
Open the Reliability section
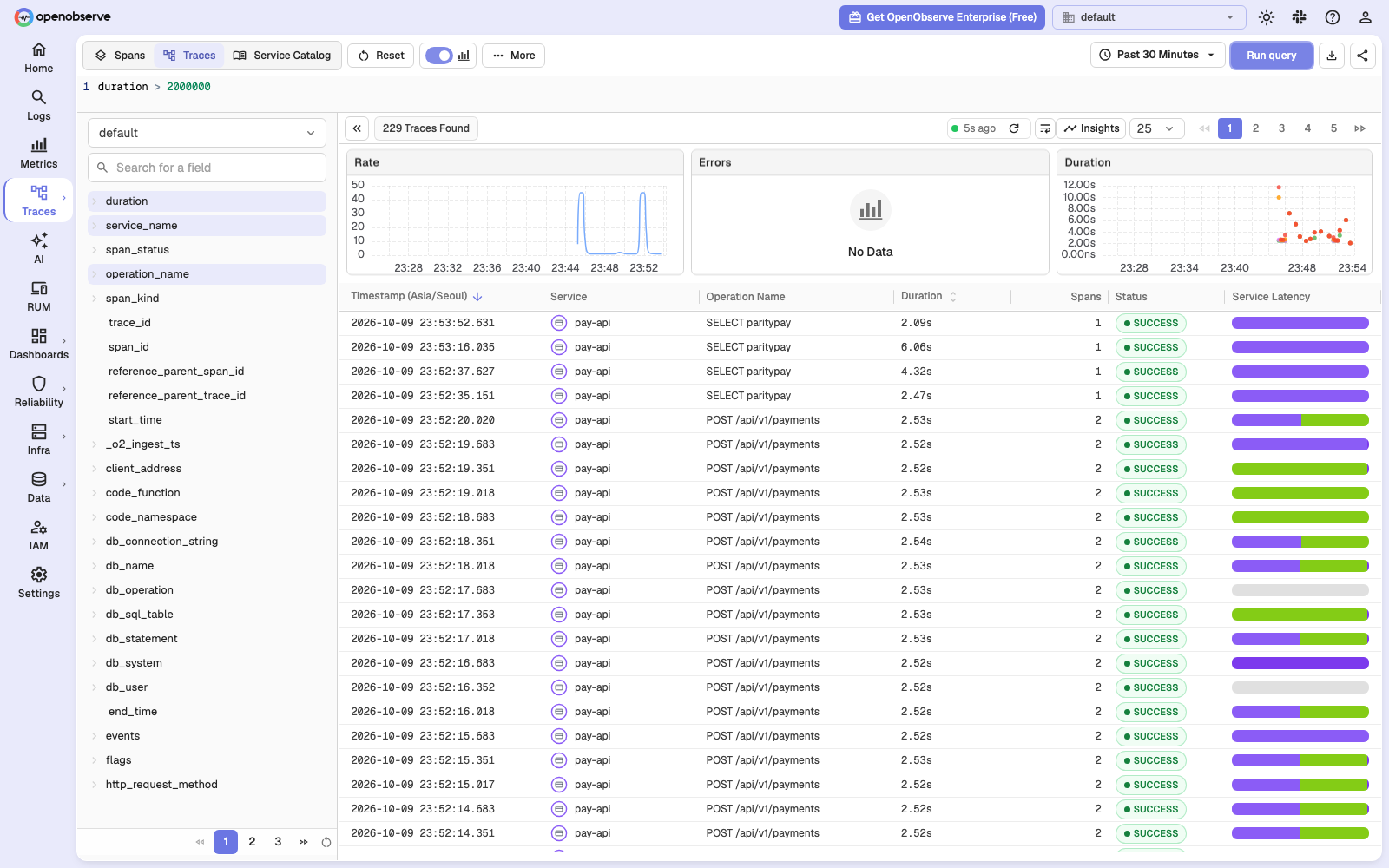(38, 392)
